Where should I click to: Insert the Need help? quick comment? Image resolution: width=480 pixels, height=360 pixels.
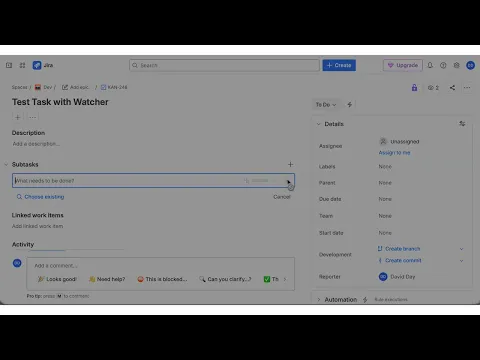click(x=107, y=279)
